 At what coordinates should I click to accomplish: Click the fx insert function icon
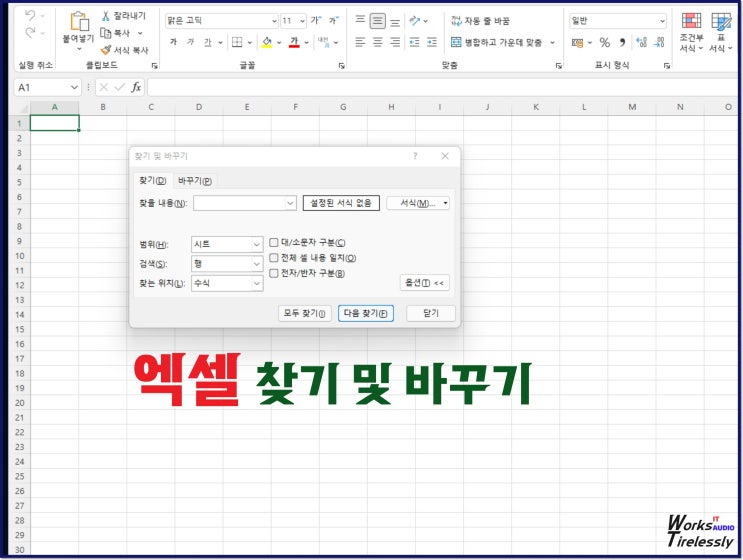136,87
